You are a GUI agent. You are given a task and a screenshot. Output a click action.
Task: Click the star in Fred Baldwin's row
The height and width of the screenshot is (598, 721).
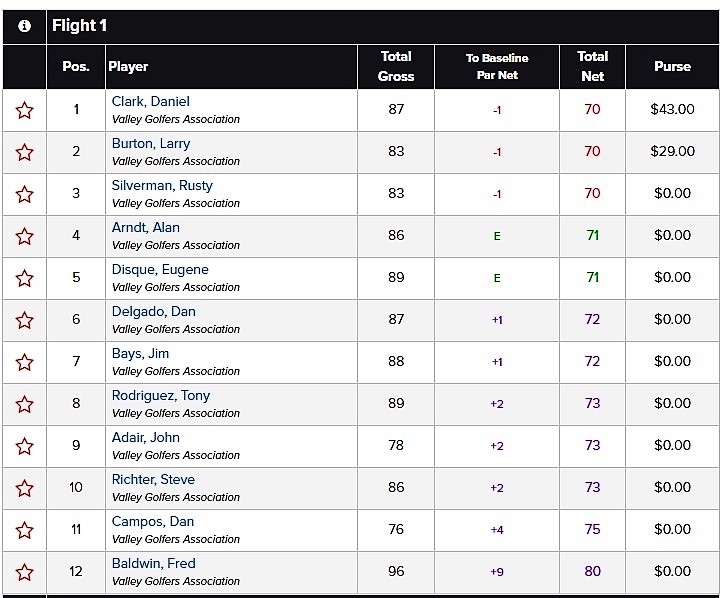pyautogui.click(x=24, y=572)
